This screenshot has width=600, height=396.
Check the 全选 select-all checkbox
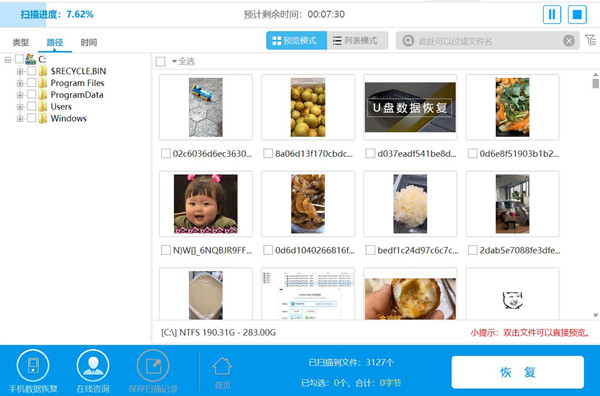pos(161,62)
